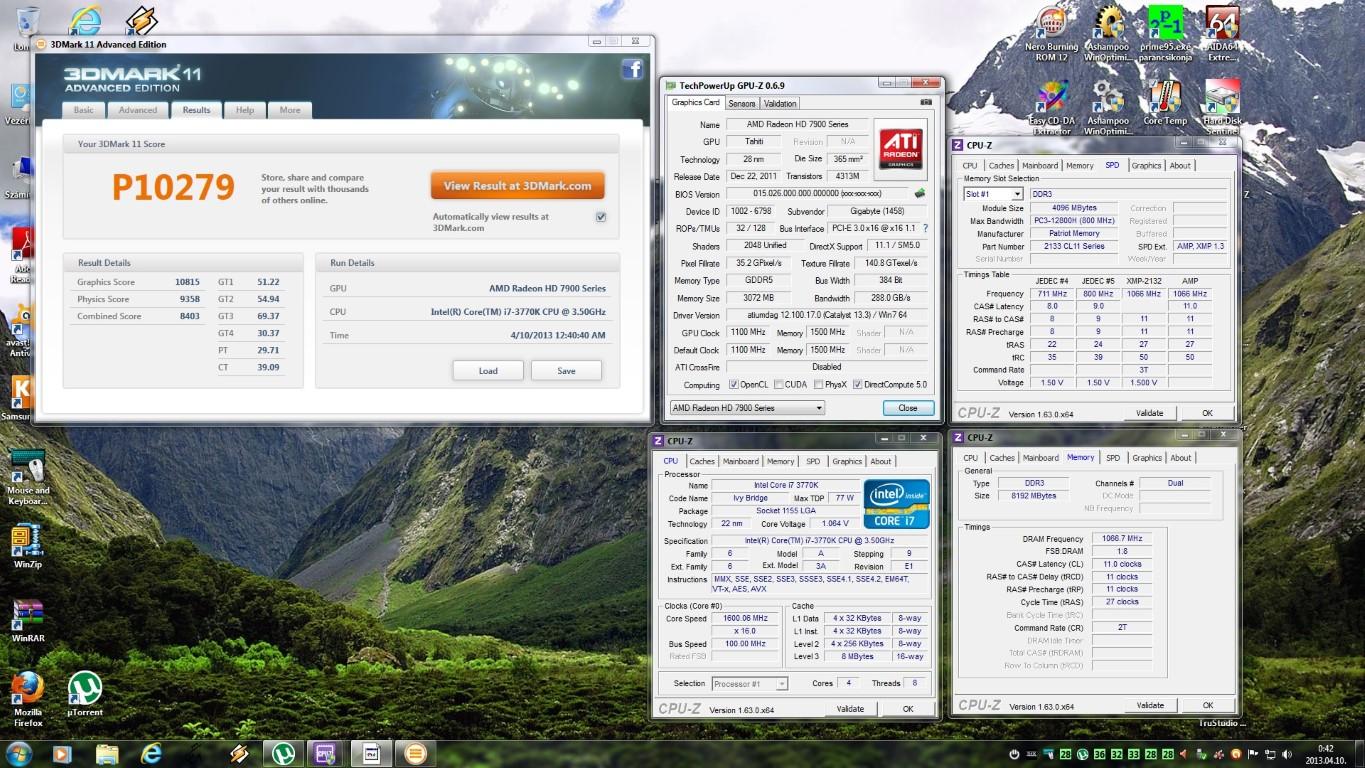The image size is (1365, 768).
Task: Open WinRAR desktop icon
Action: point(28,620)
